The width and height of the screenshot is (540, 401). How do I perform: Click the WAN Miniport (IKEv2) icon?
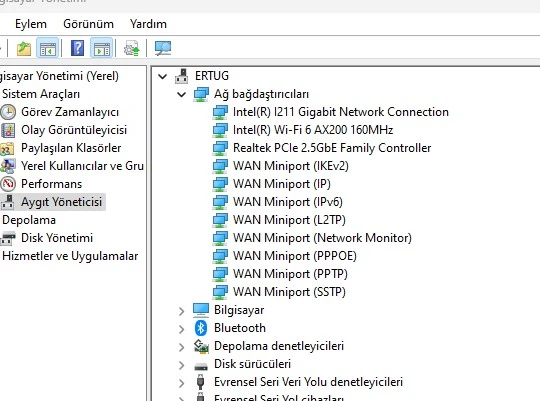(x=220, y=166)
